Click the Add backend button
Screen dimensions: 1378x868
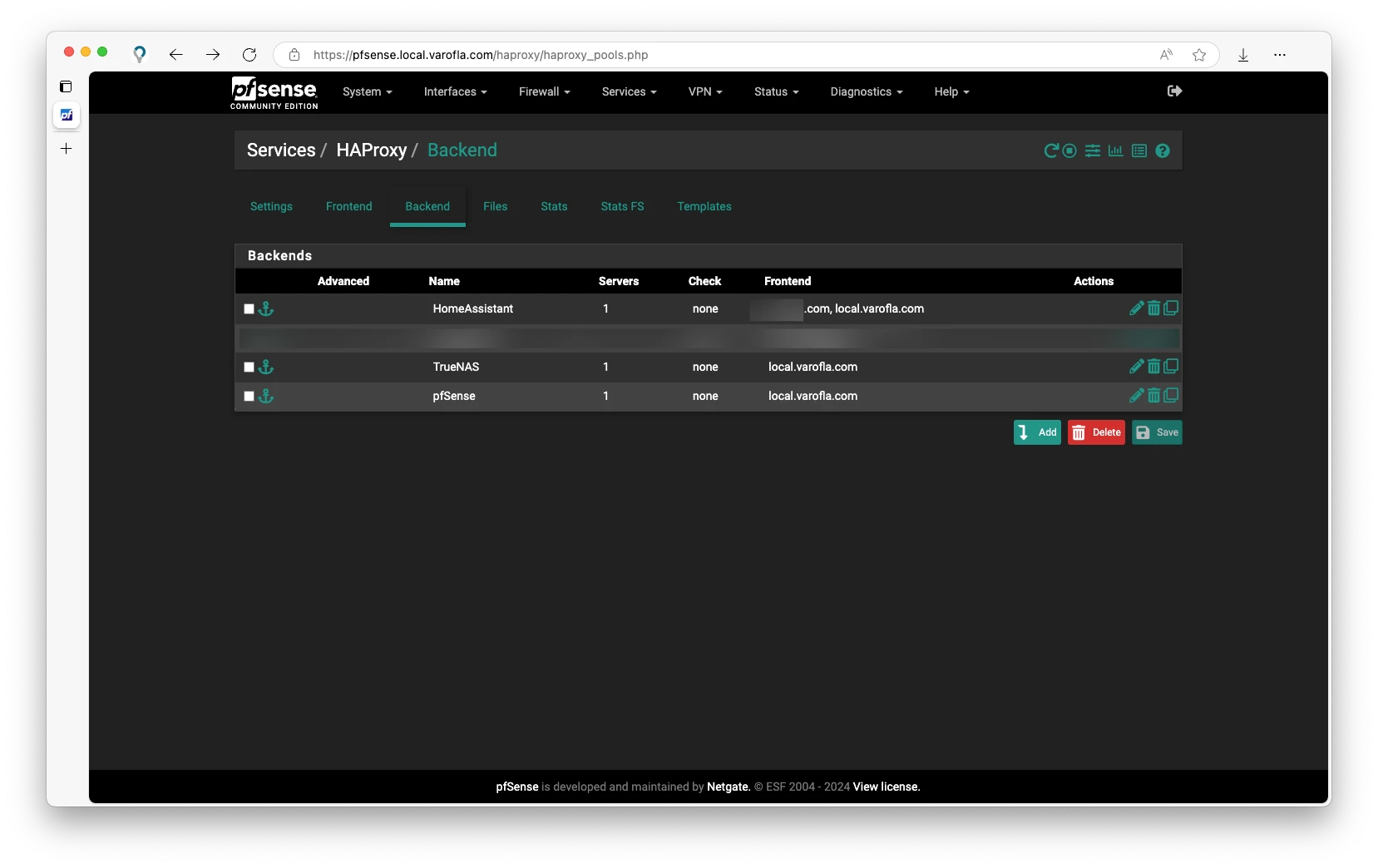pyautogui.click(x=1037, y=432)
